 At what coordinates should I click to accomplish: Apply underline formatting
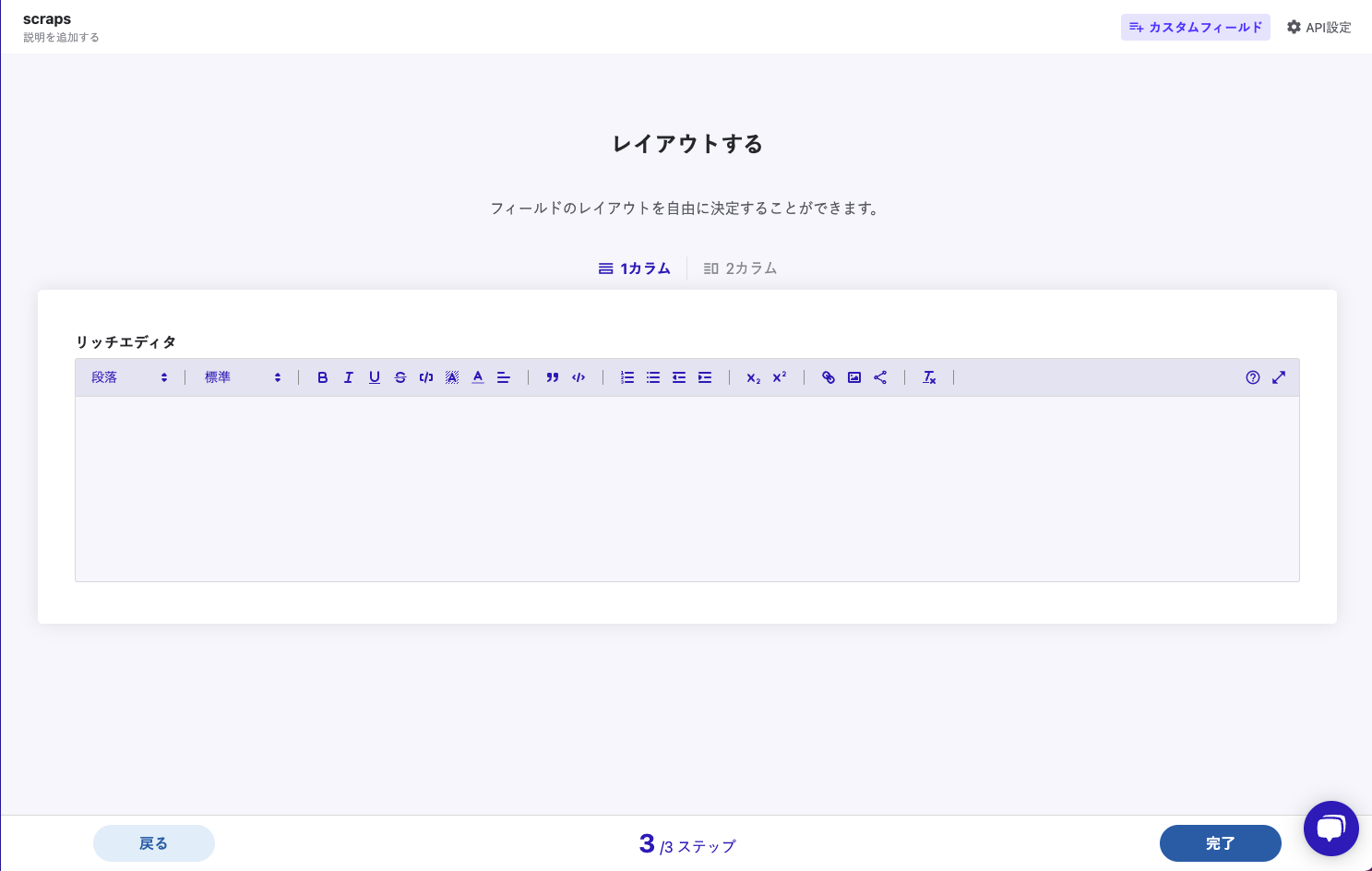point(375,377)
